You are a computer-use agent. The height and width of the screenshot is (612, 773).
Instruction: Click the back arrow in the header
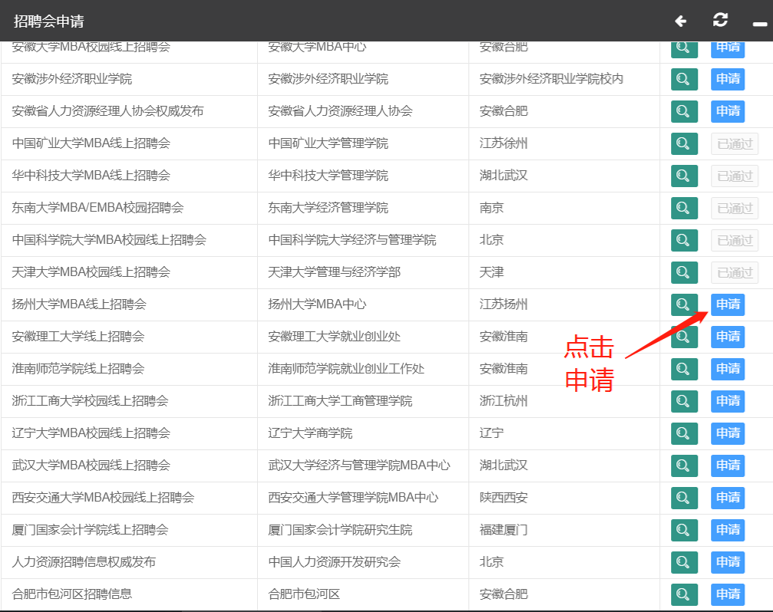point(681,21)
